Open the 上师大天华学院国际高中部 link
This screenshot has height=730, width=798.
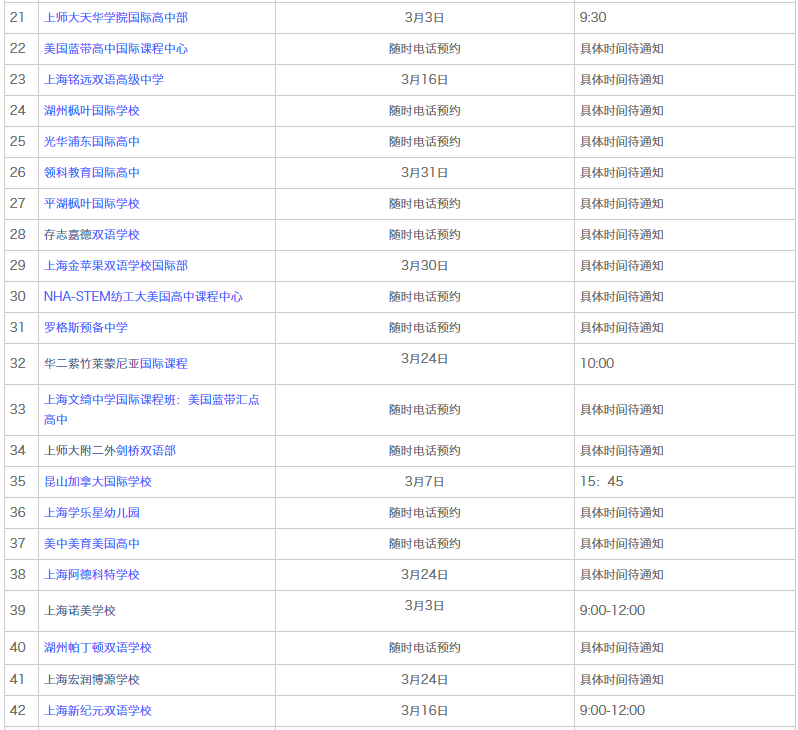(x=116, y=18)
